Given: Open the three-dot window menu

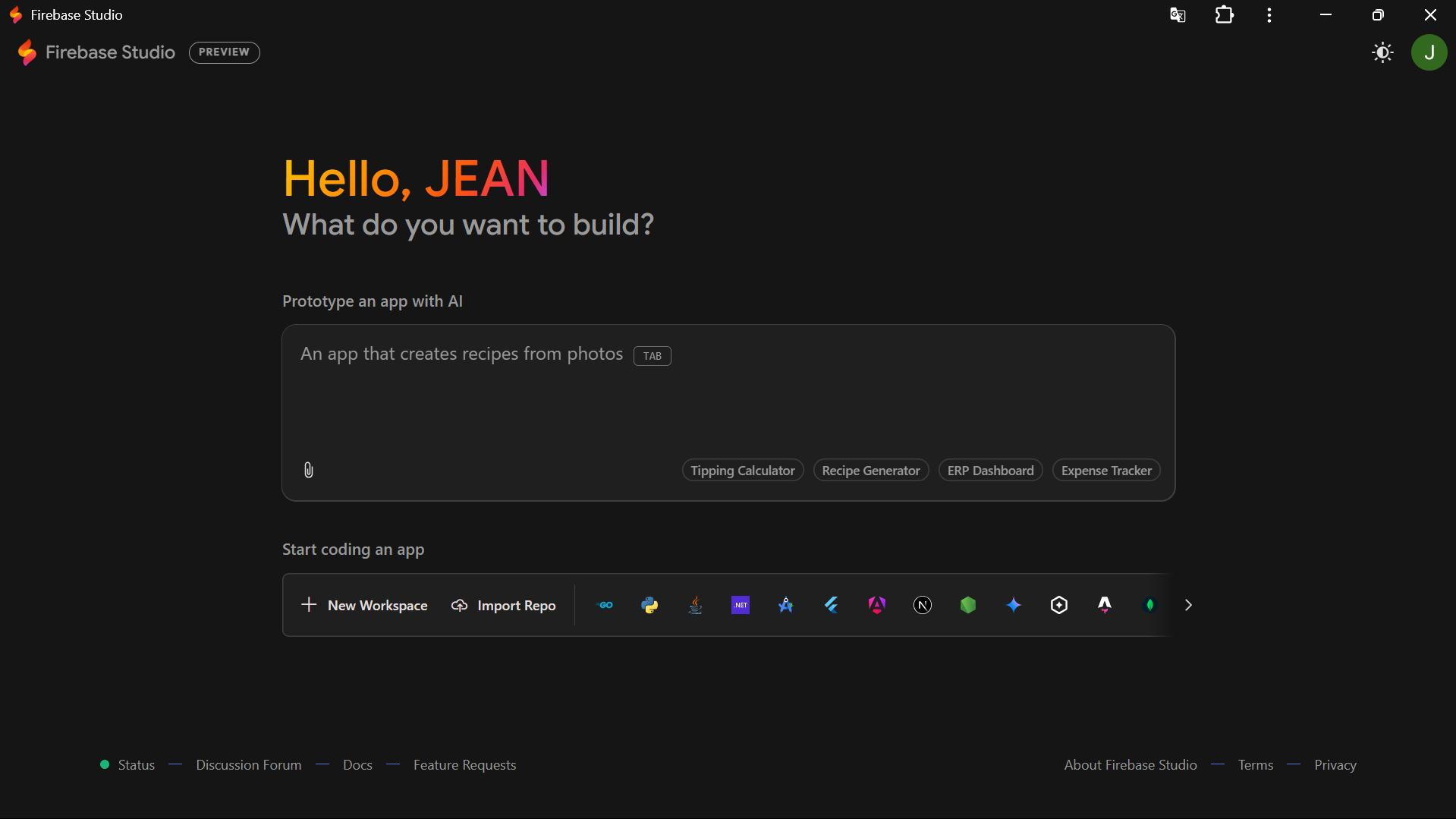Looking at the screenshot, I should (x=1269, y=15).
